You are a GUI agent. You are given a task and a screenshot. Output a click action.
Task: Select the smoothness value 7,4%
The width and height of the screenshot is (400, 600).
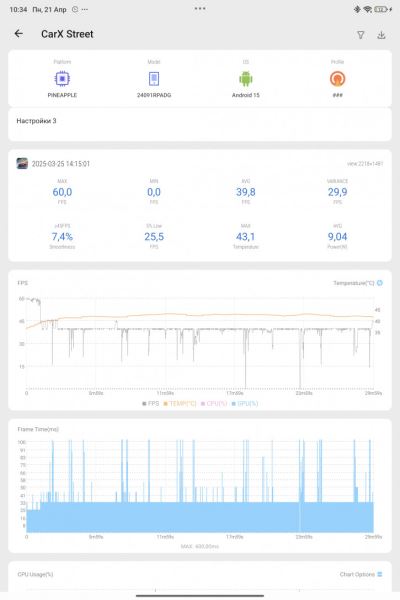(x=62, y=237)
